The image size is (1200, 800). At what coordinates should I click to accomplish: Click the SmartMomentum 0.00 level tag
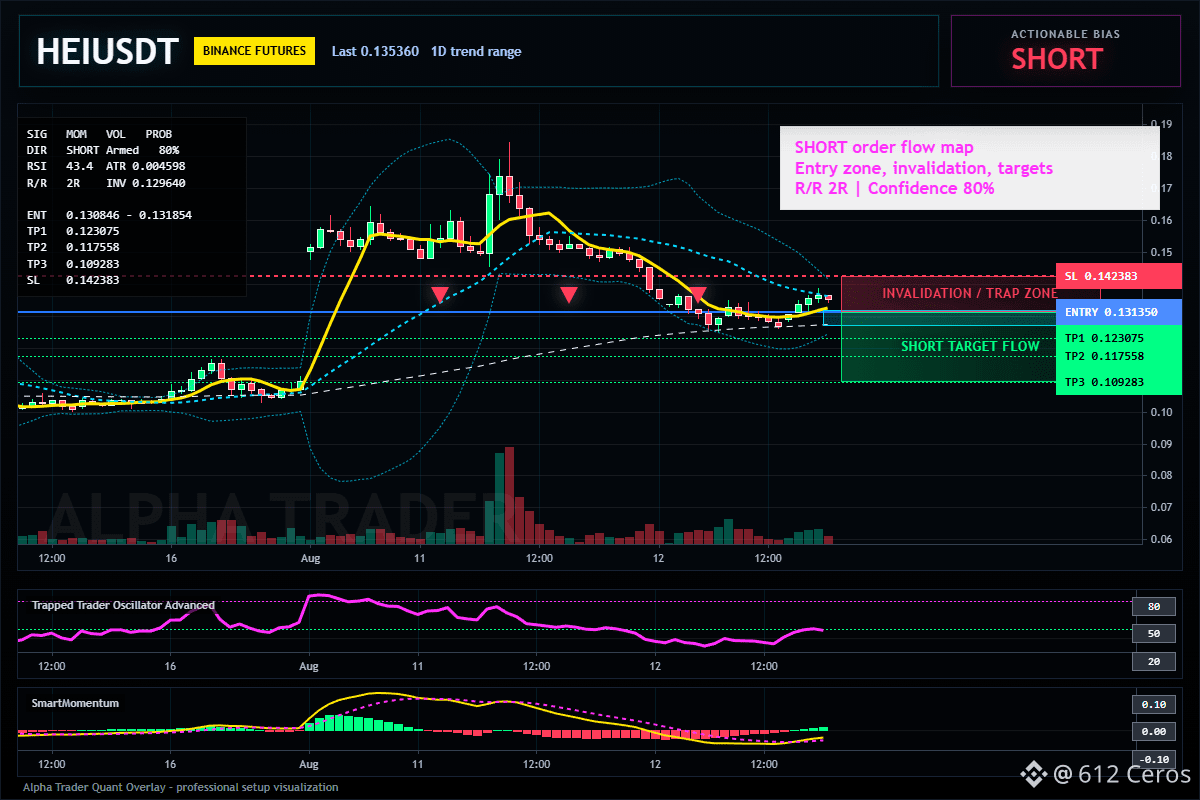(x=1153, y=732)
